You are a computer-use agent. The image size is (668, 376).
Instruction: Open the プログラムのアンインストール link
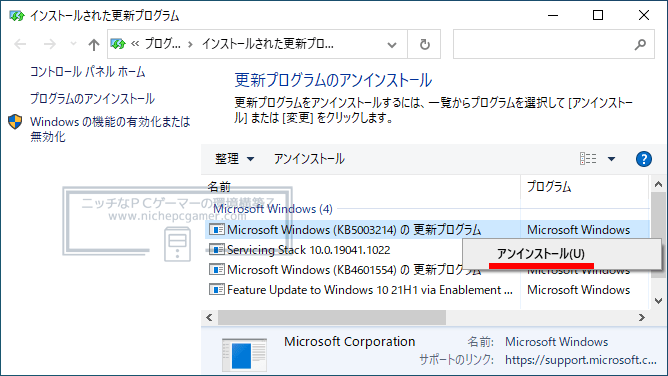pyautogui.click(x=92, y=98)
